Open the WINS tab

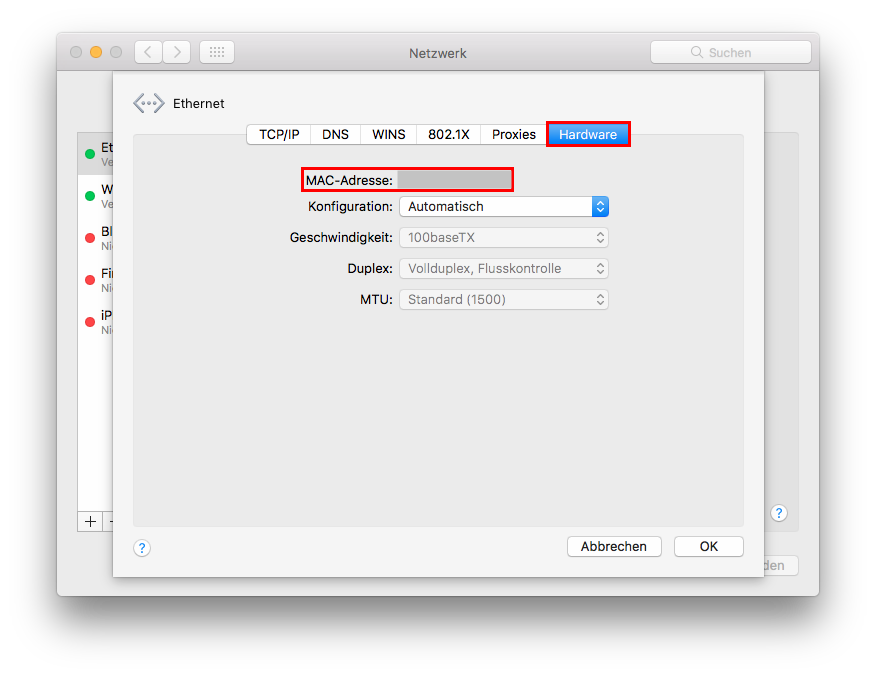tap(389, 134)
